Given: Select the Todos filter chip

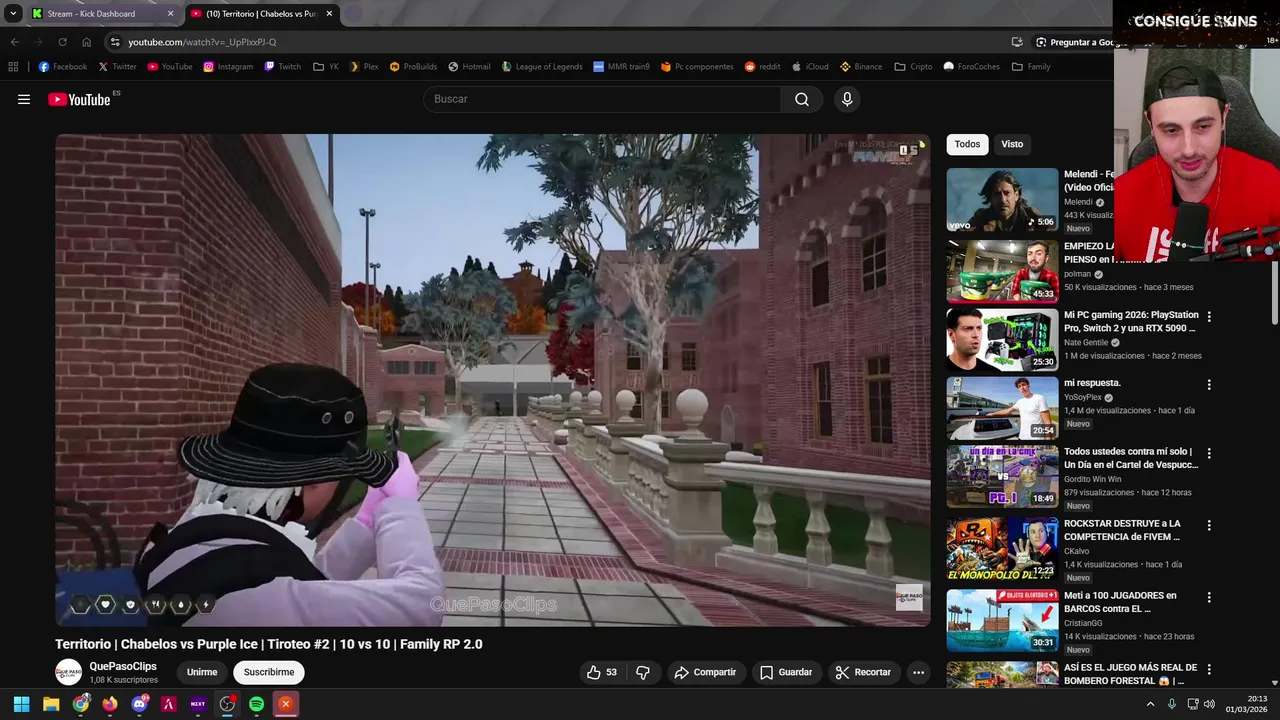Looking at the screenshot, I should coord(967,144).
